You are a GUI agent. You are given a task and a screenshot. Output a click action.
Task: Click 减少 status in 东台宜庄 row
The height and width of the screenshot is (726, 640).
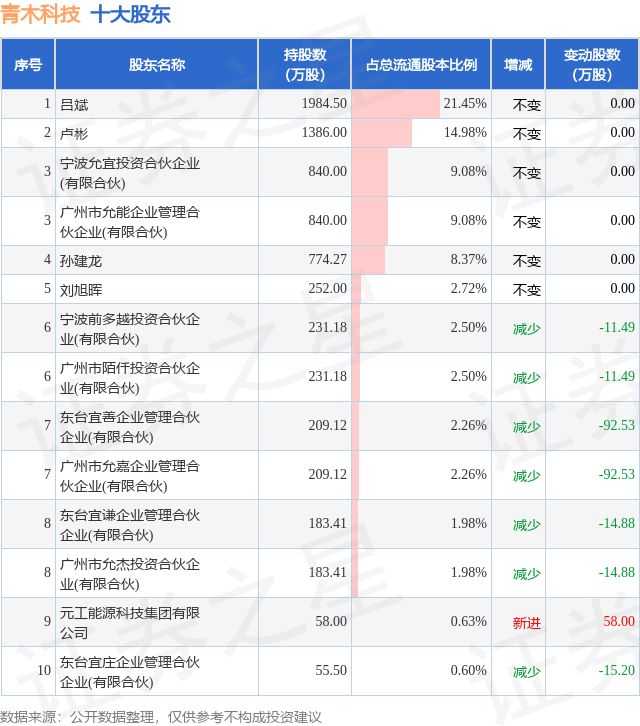(527, 672)
